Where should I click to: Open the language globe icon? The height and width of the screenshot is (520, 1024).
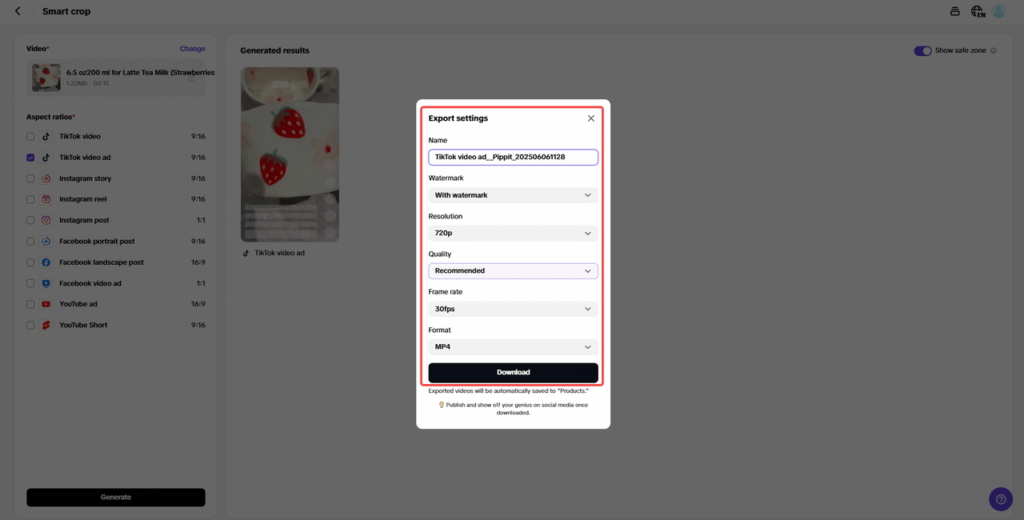(x=977, y=11)
